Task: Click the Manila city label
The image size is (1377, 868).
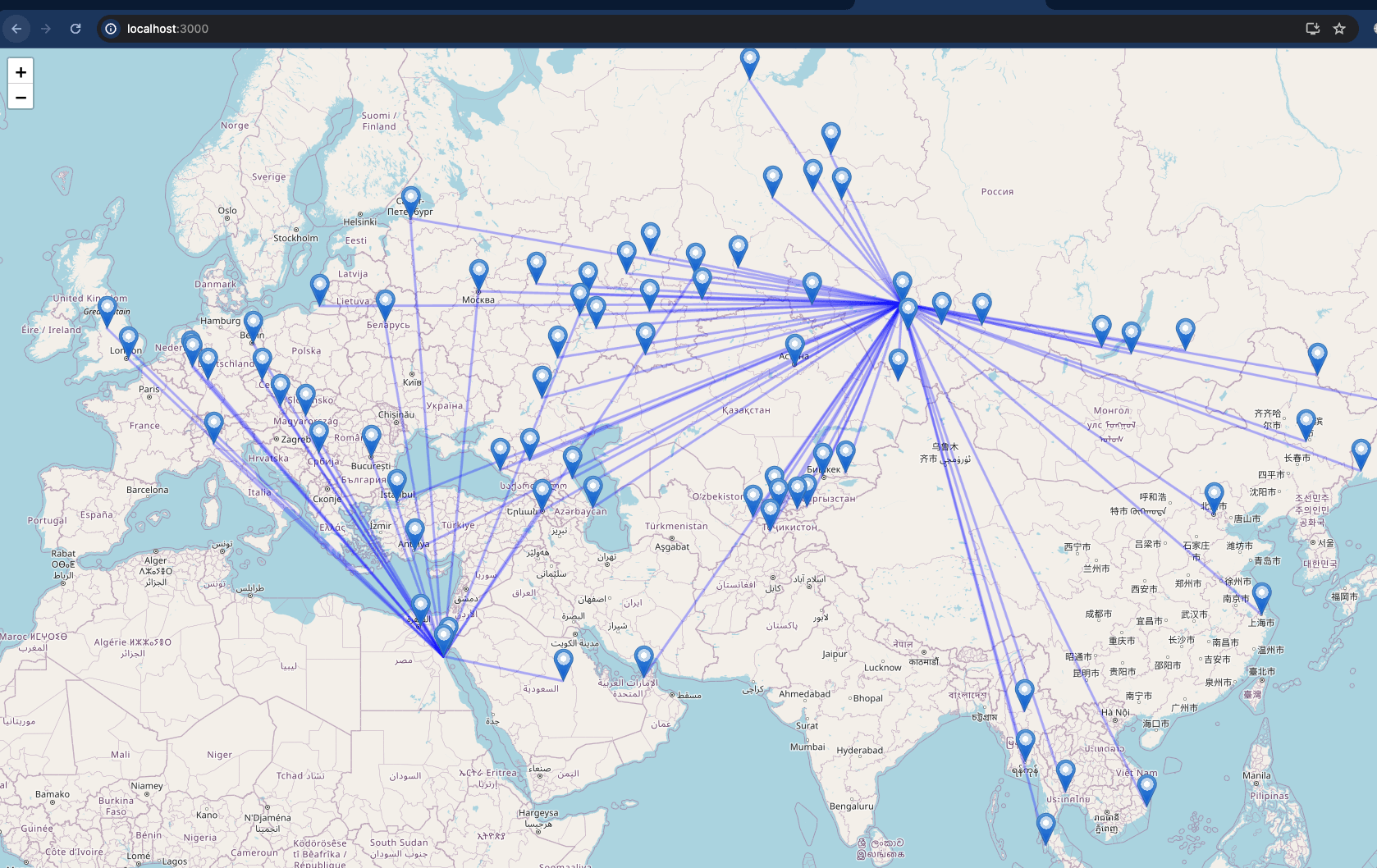Action: pos(1256,775)
